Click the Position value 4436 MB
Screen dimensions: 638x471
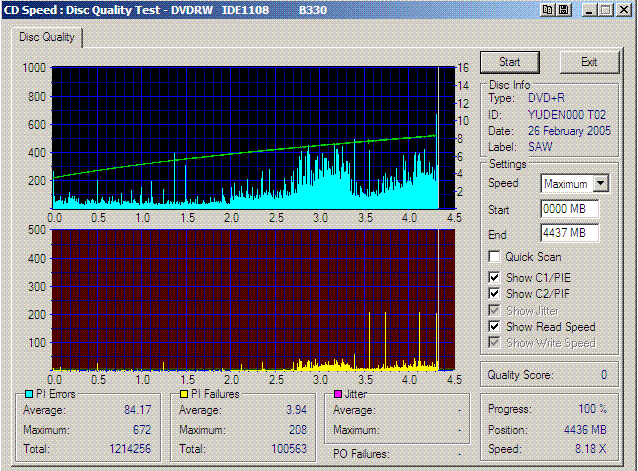tap(585, 430)
